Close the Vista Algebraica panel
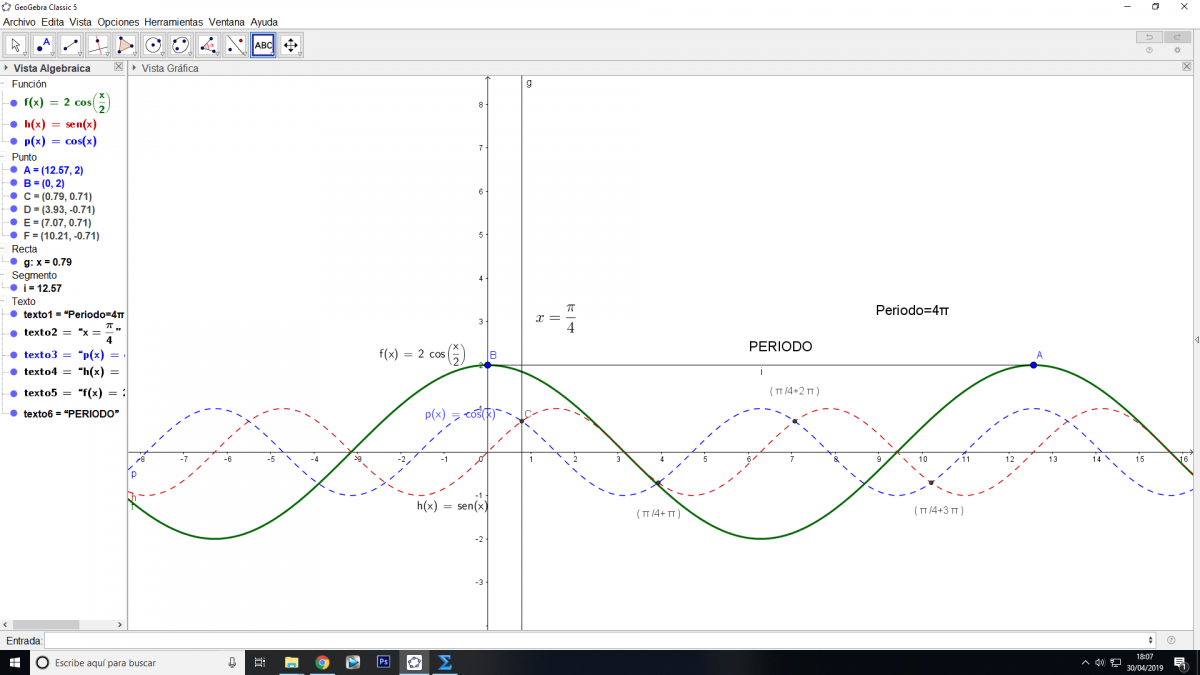Image resolution: width=1200 pixels, height=675 pixels. (x=119, y=67)
